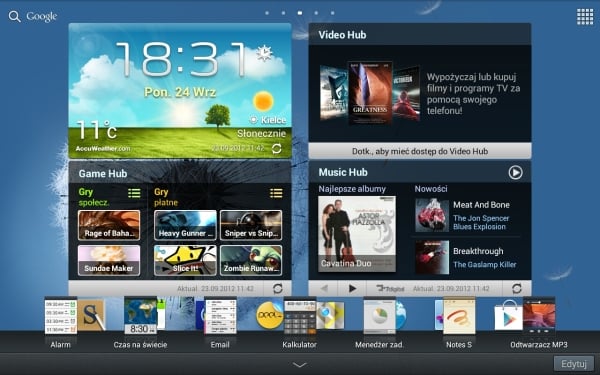This screenshot has width=600, height=375.
Task: Open the Cavatina Duo album cover
Action: [x=357, y=234]
